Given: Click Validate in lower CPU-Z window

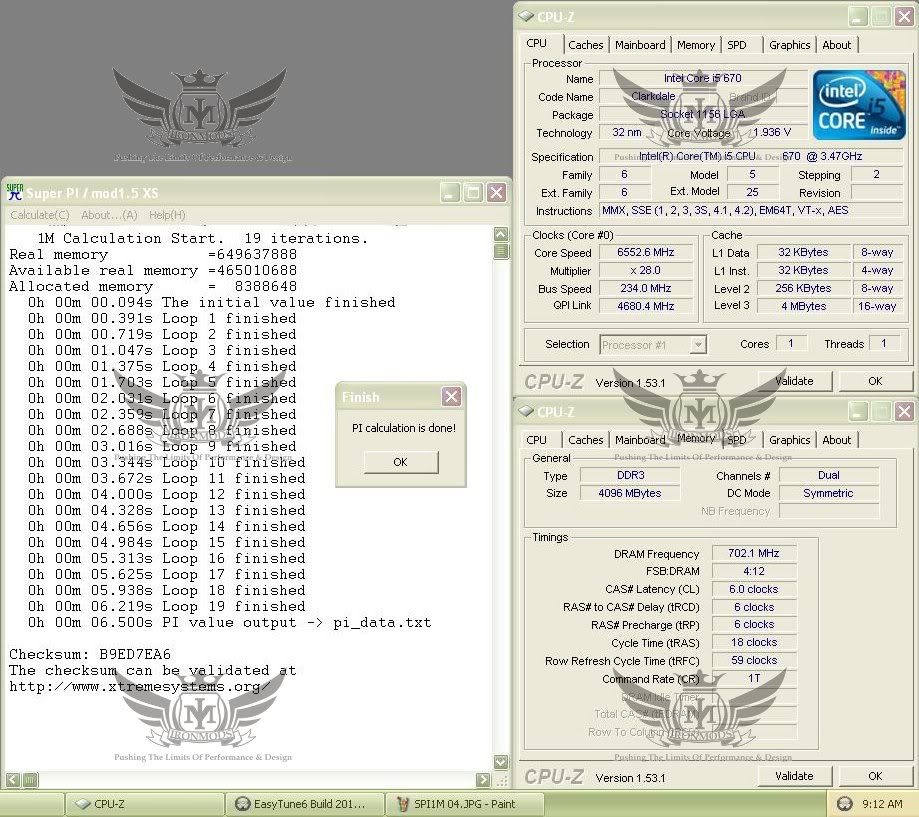Looking at the screenshot, I should click(x=794, y=776).
